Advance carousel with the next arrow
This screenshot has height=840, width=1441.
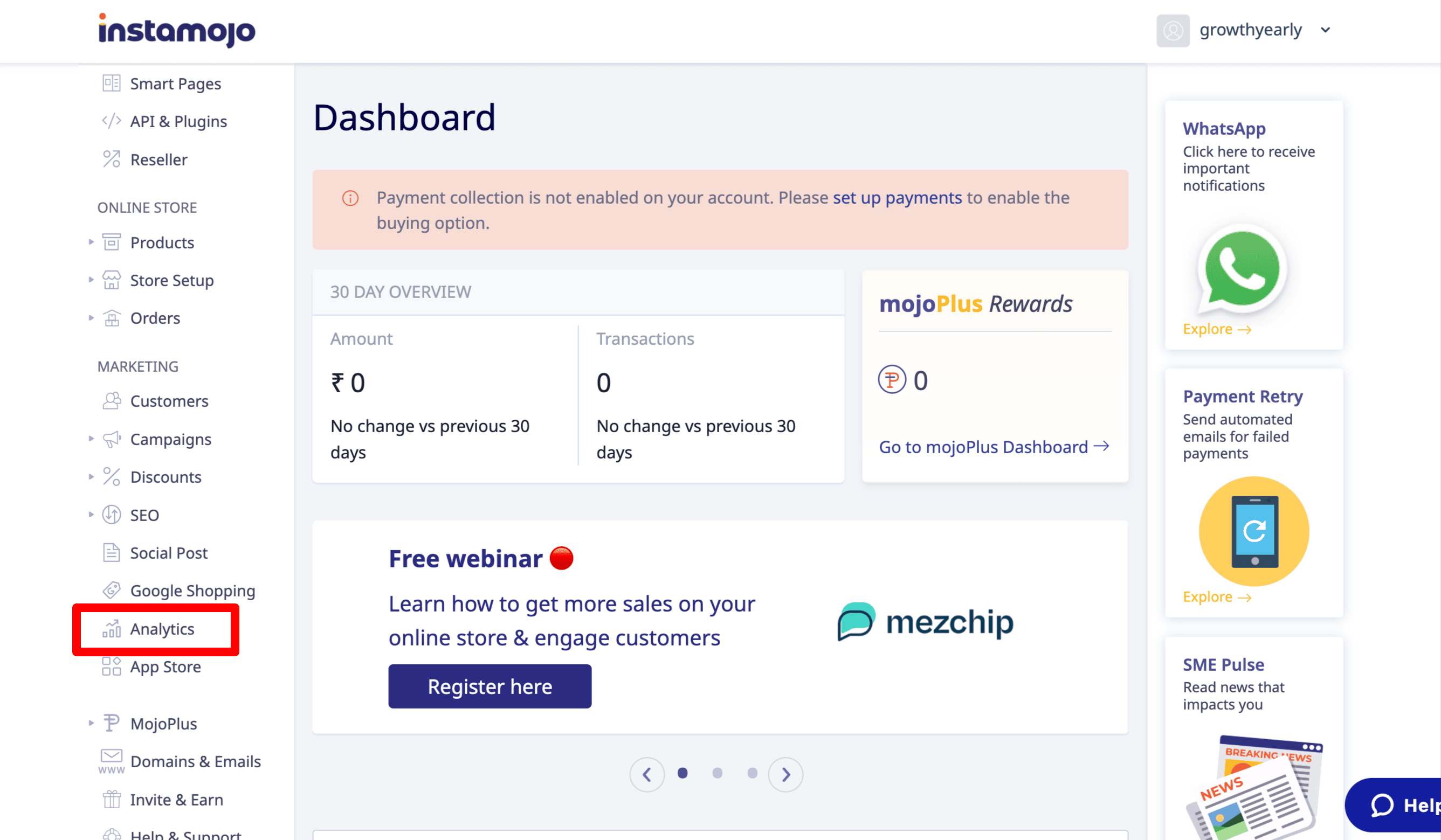pyautogui.click(x=785, y=774)
